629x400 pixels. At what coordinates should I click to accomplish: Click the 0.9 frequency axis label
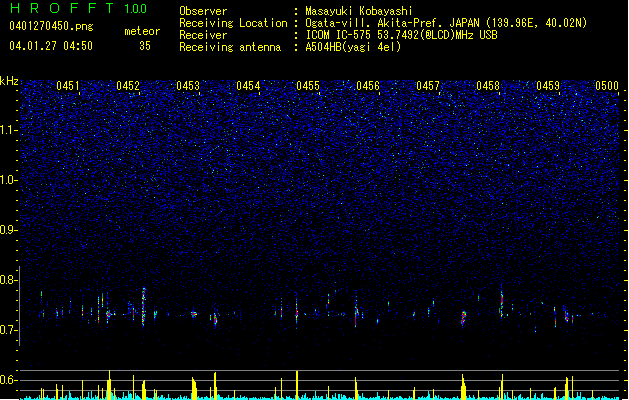click(x=8, y=230)
